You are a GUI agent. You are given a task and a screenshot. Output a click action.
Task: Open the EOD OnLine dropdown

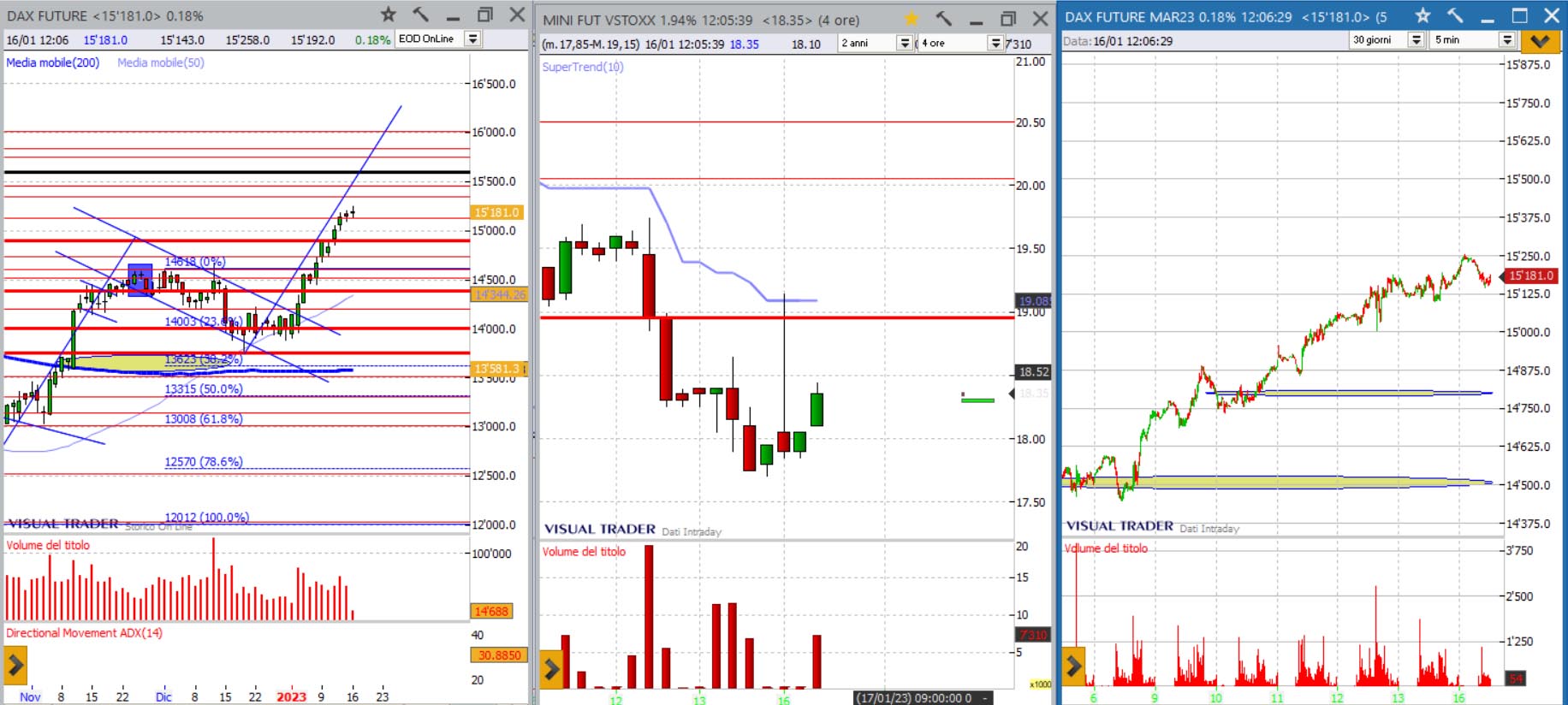click(x=472, y=39)
